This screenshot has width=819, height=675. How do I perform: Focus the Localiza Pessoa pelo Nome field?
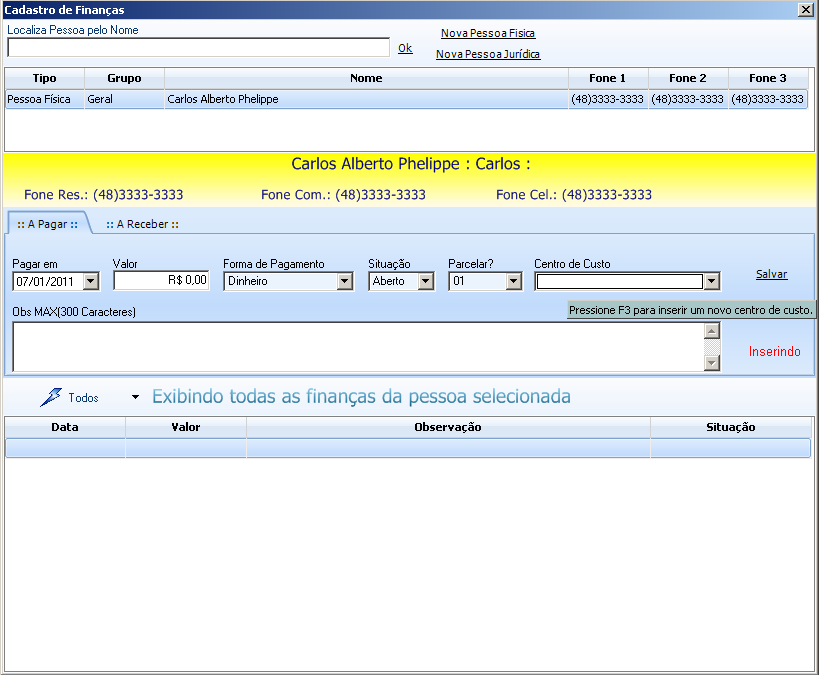pyautogui.click(x=198, y=48)
